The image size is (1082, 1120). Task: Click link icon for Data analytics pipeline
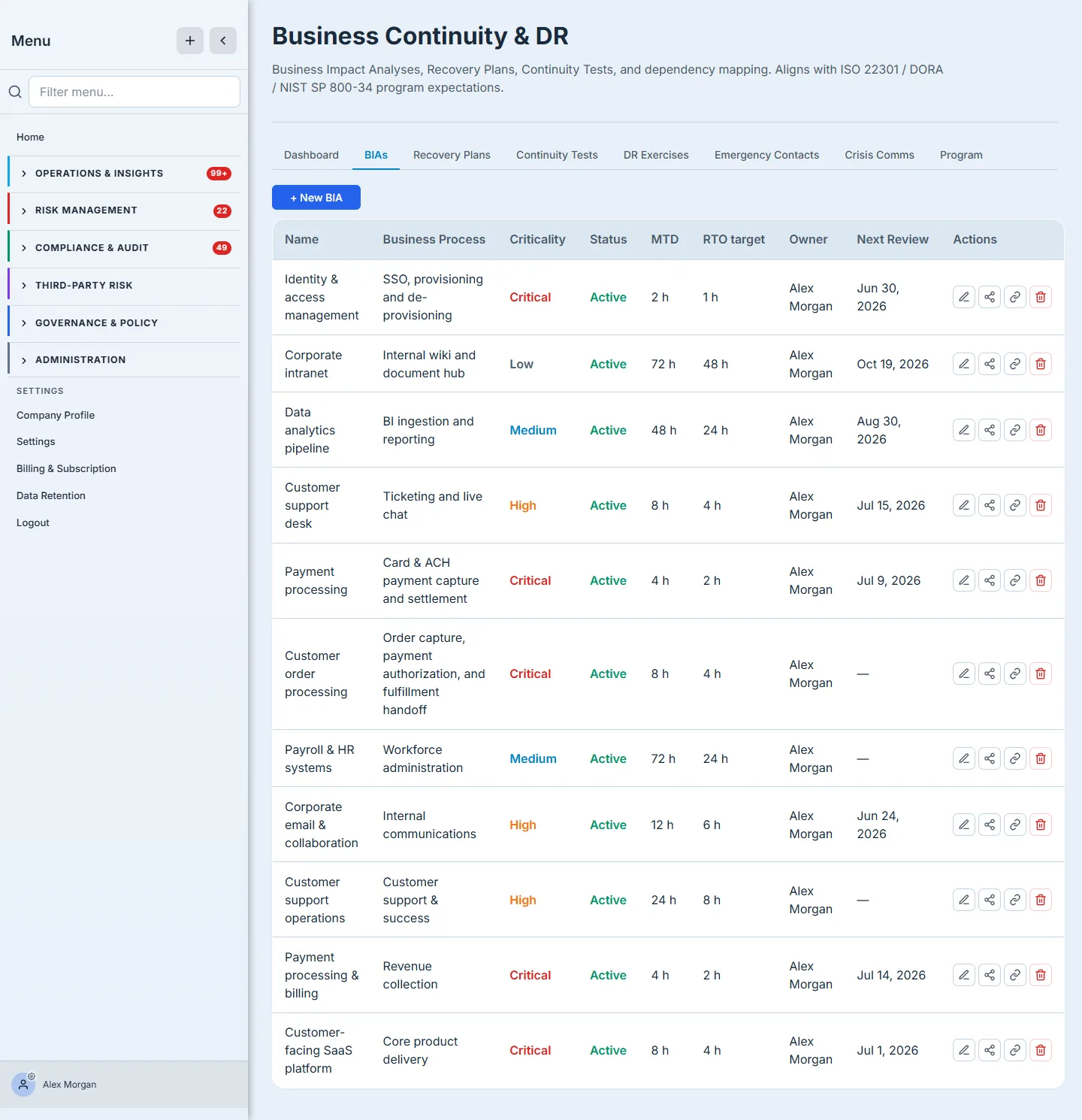(1015, 430)
